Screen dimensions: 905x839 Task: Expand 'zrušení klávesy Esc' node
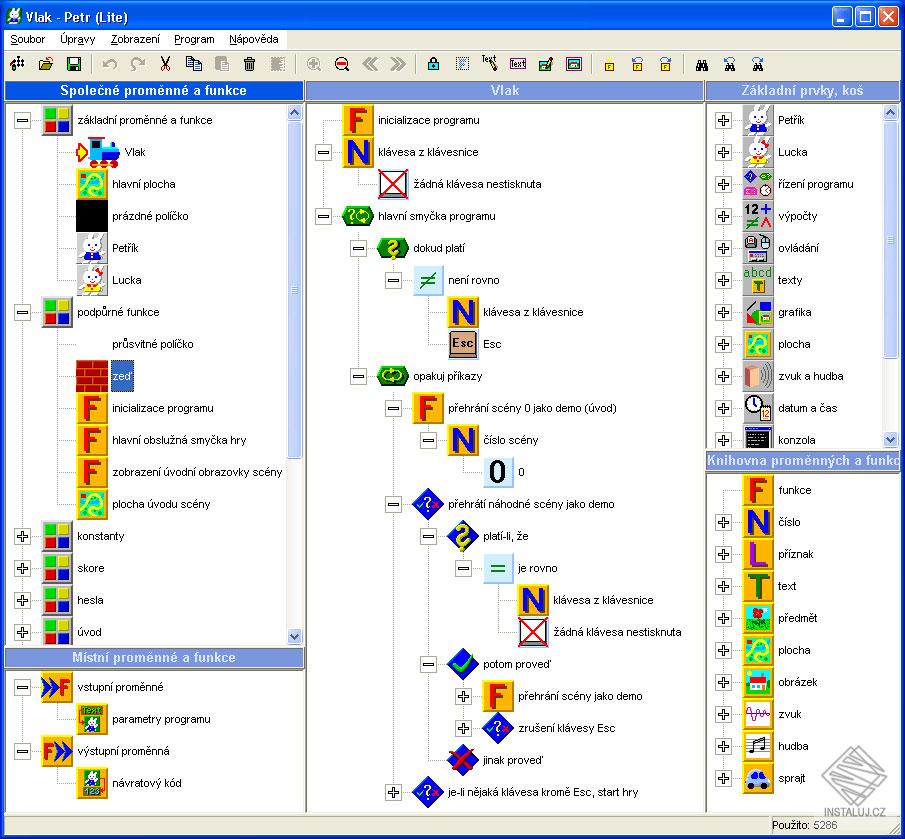(463, 728)
